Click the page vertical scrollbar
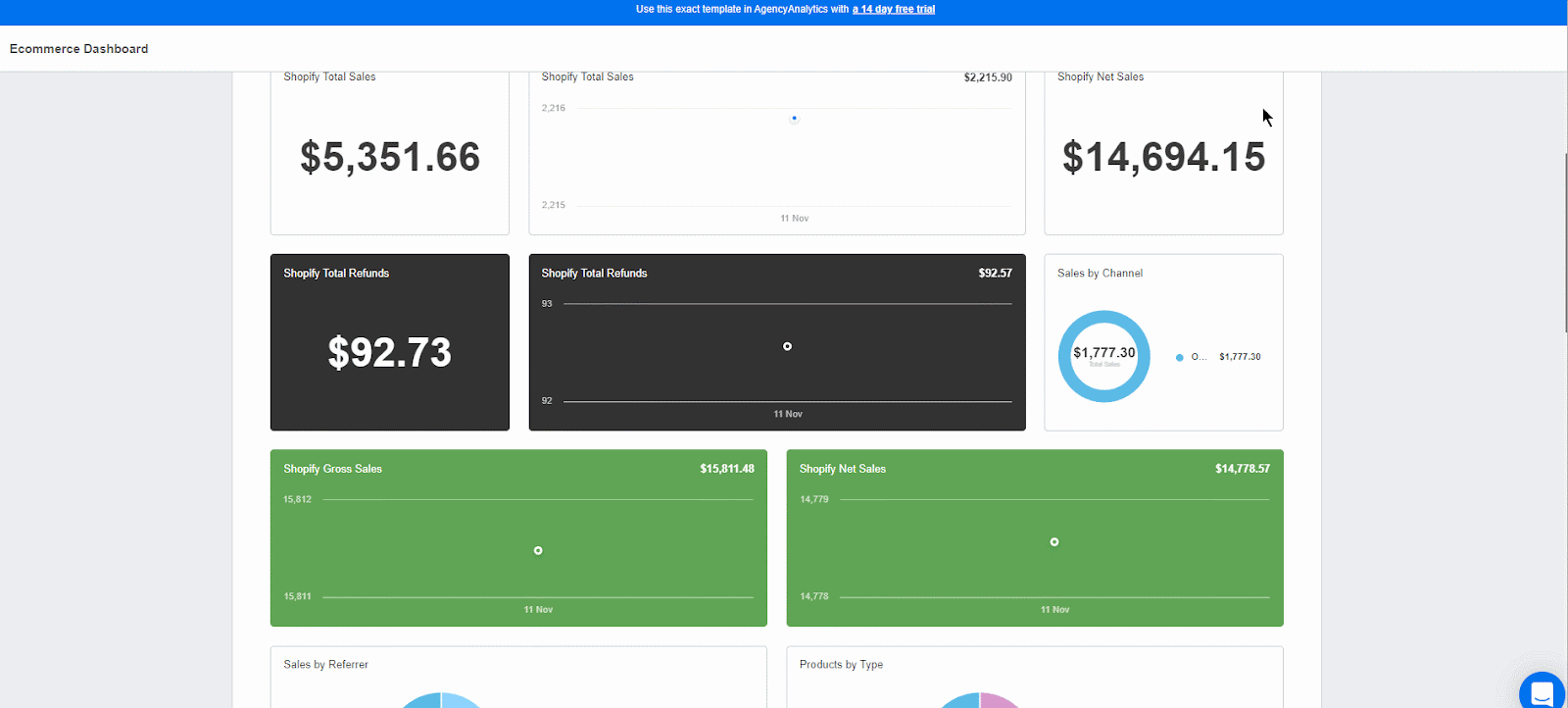The height and width of the screenshot is (708, 1568). [1565, 242]
